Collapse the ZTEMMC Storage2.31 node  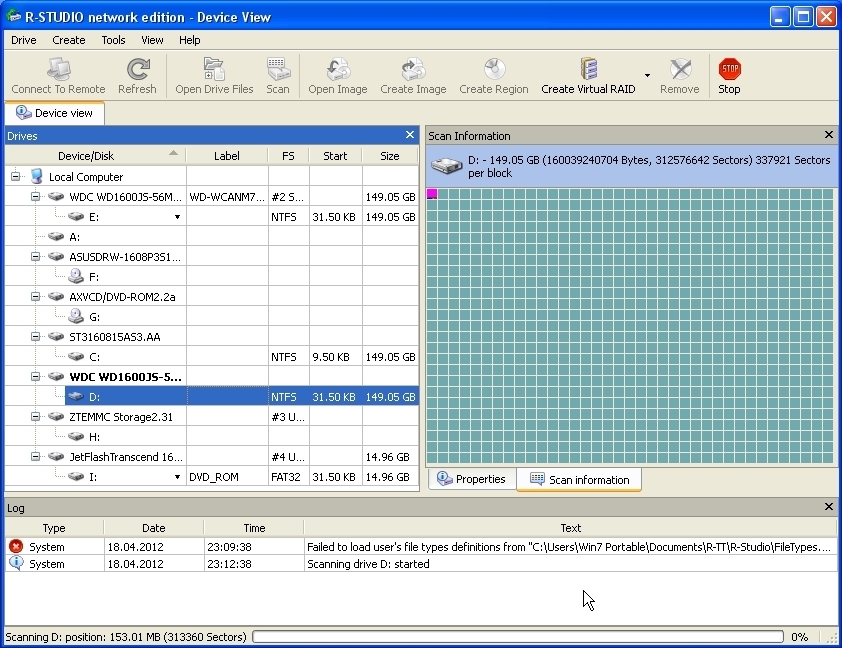[x=35, y=417]
